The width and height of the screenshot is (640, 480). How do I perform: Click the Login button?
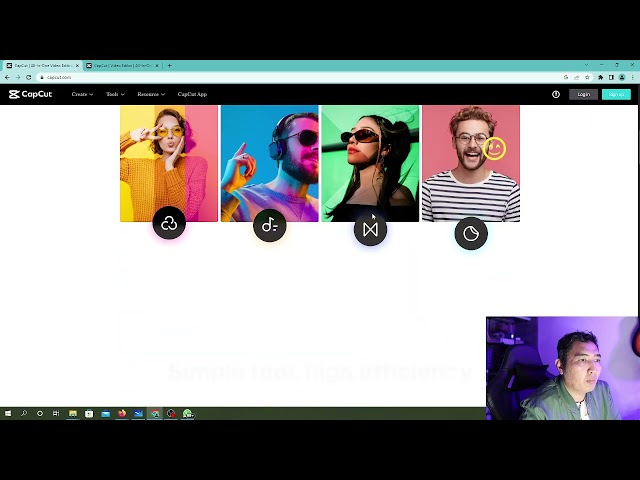click(x=583, y=94)
